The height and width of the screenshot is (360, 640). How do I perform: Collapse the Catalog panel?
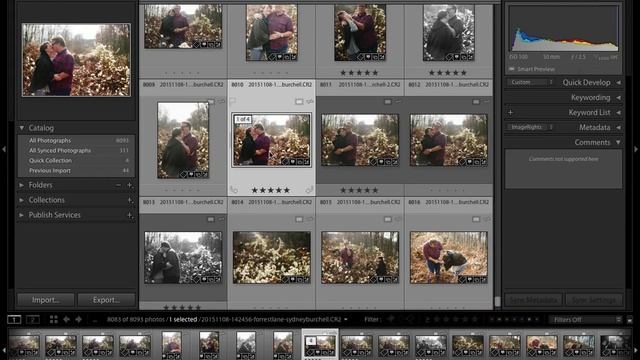click(x=22, y=128)
